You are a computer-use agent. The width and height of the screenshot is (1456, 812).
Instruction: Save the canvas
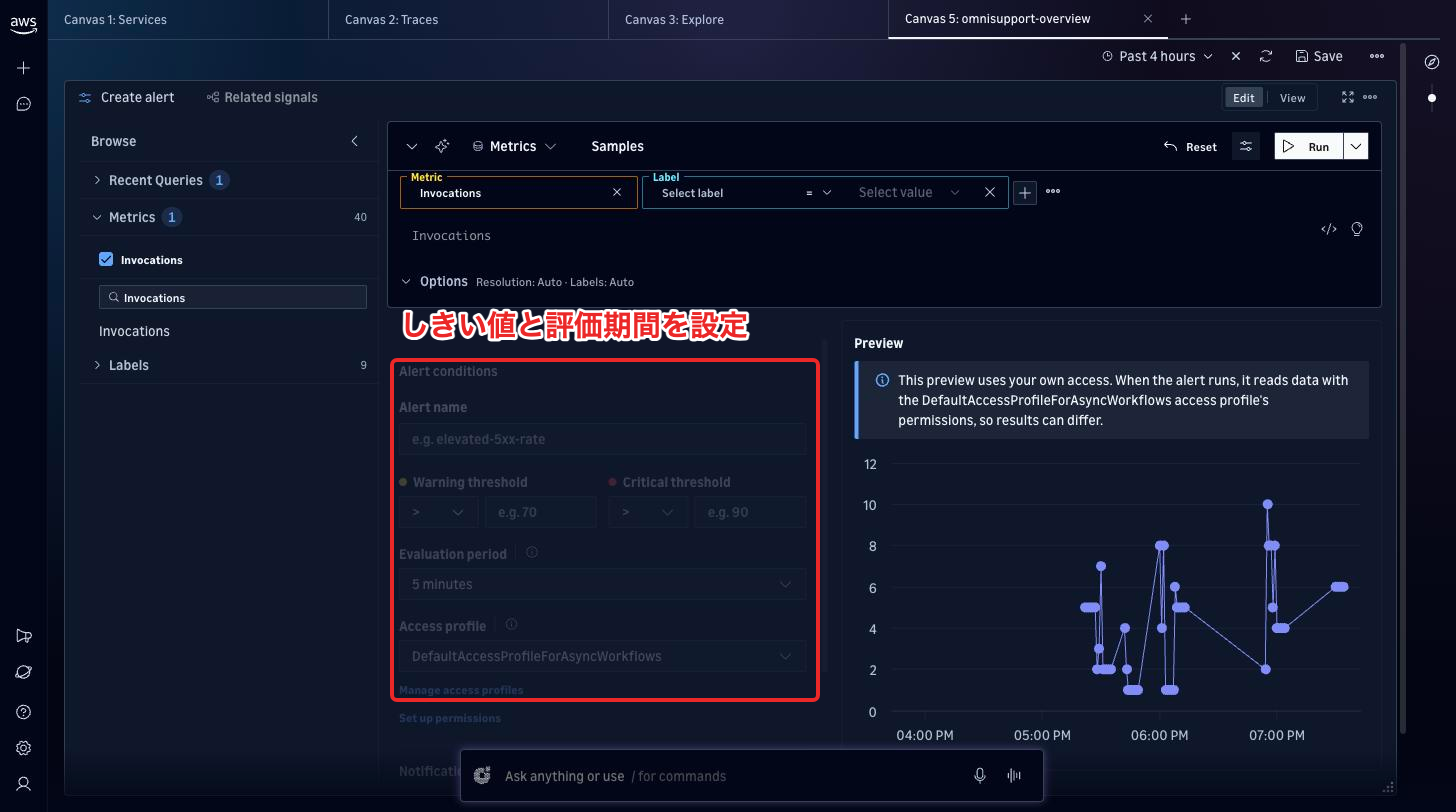pos(1318,56)
